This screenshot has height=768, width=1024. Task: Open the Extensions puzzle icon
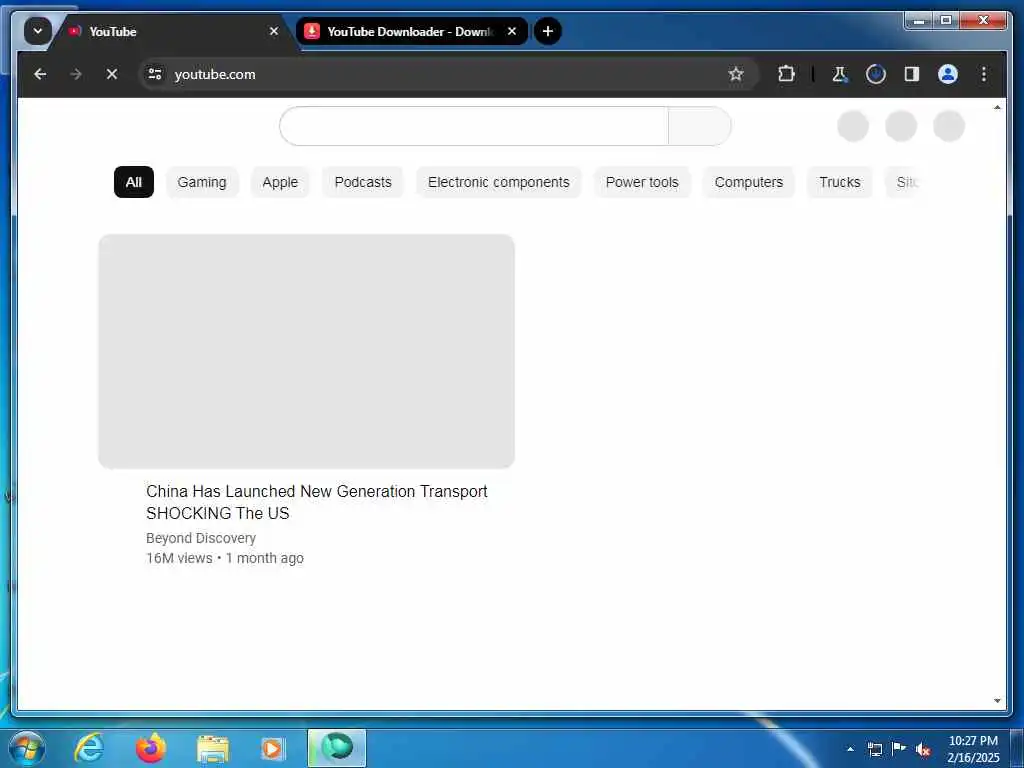click(786, 74)
